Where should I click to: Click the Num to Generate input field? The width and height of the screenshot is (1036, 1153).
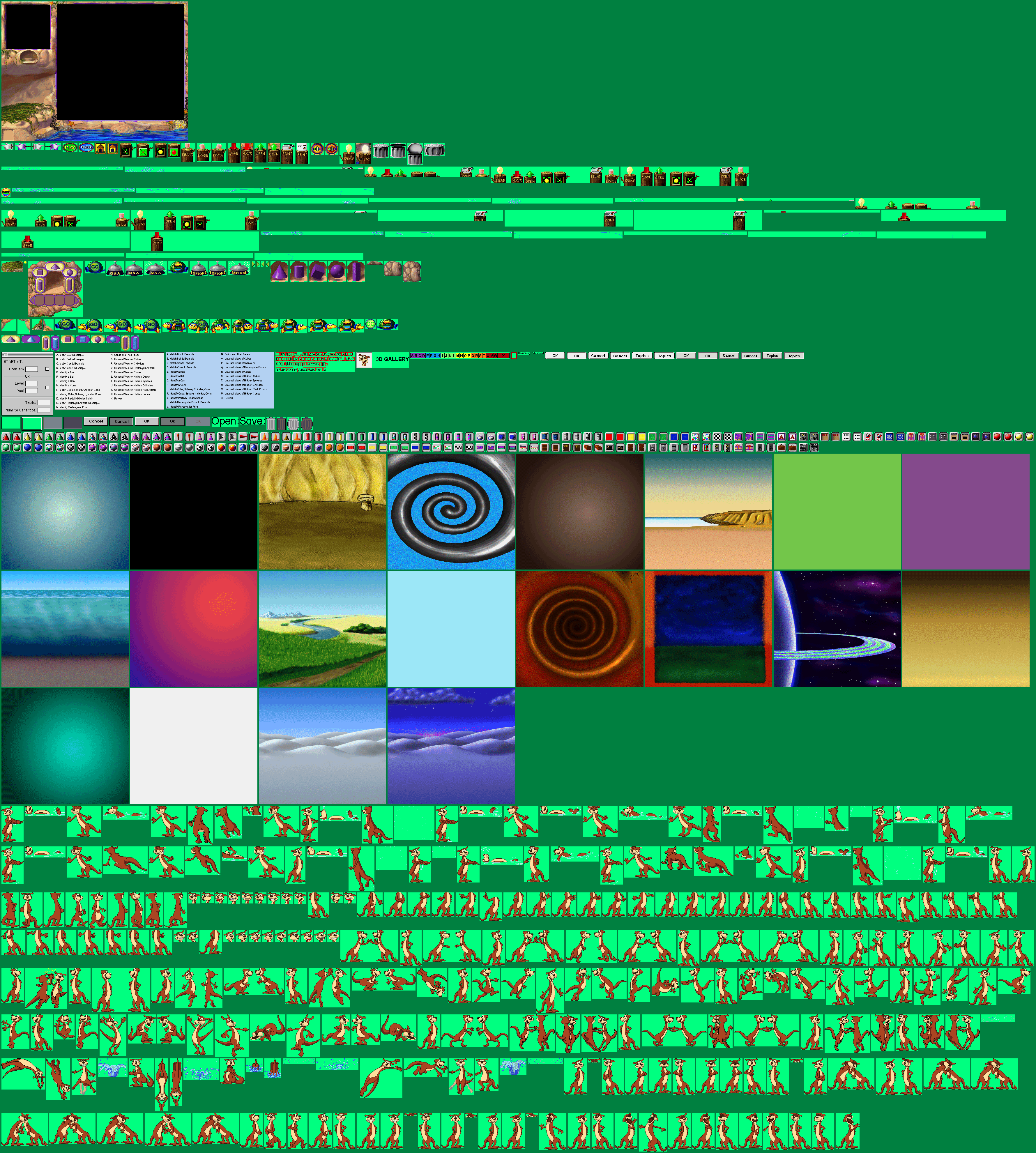(x=44, y=410)
